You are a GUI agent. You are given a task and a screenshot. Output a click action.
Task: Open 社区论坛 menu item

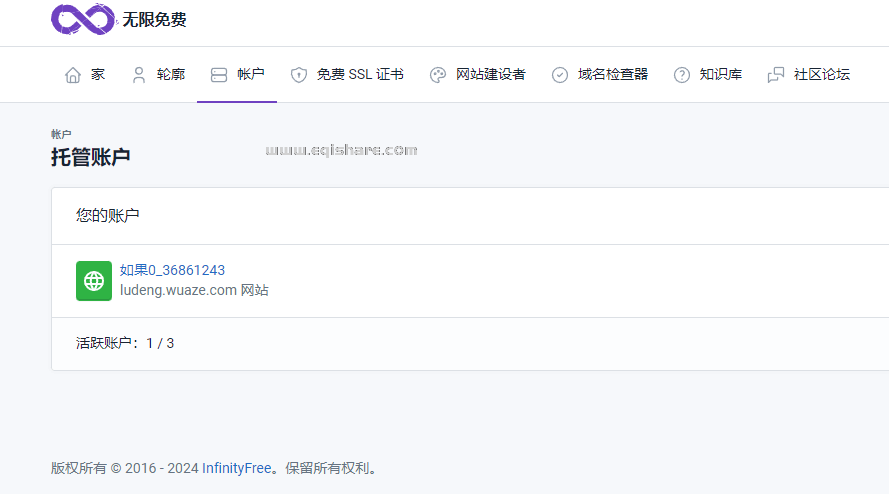tap(808, 75)
